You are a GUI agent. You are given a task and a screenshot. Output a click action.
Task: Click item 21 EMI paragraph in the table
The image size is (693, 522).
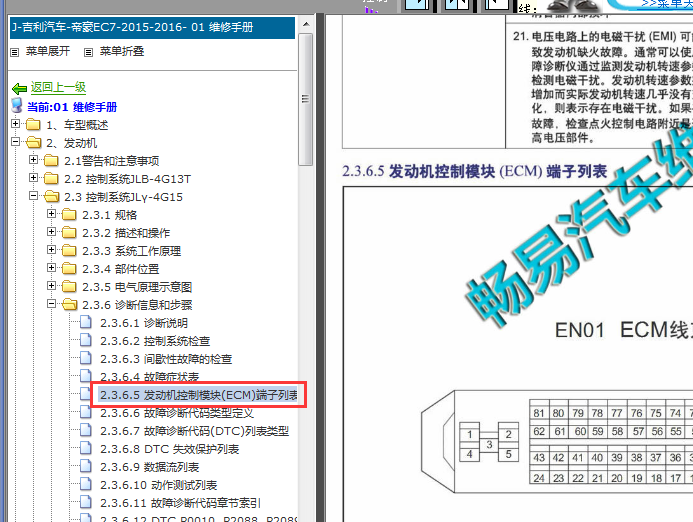tap(603, 87)
